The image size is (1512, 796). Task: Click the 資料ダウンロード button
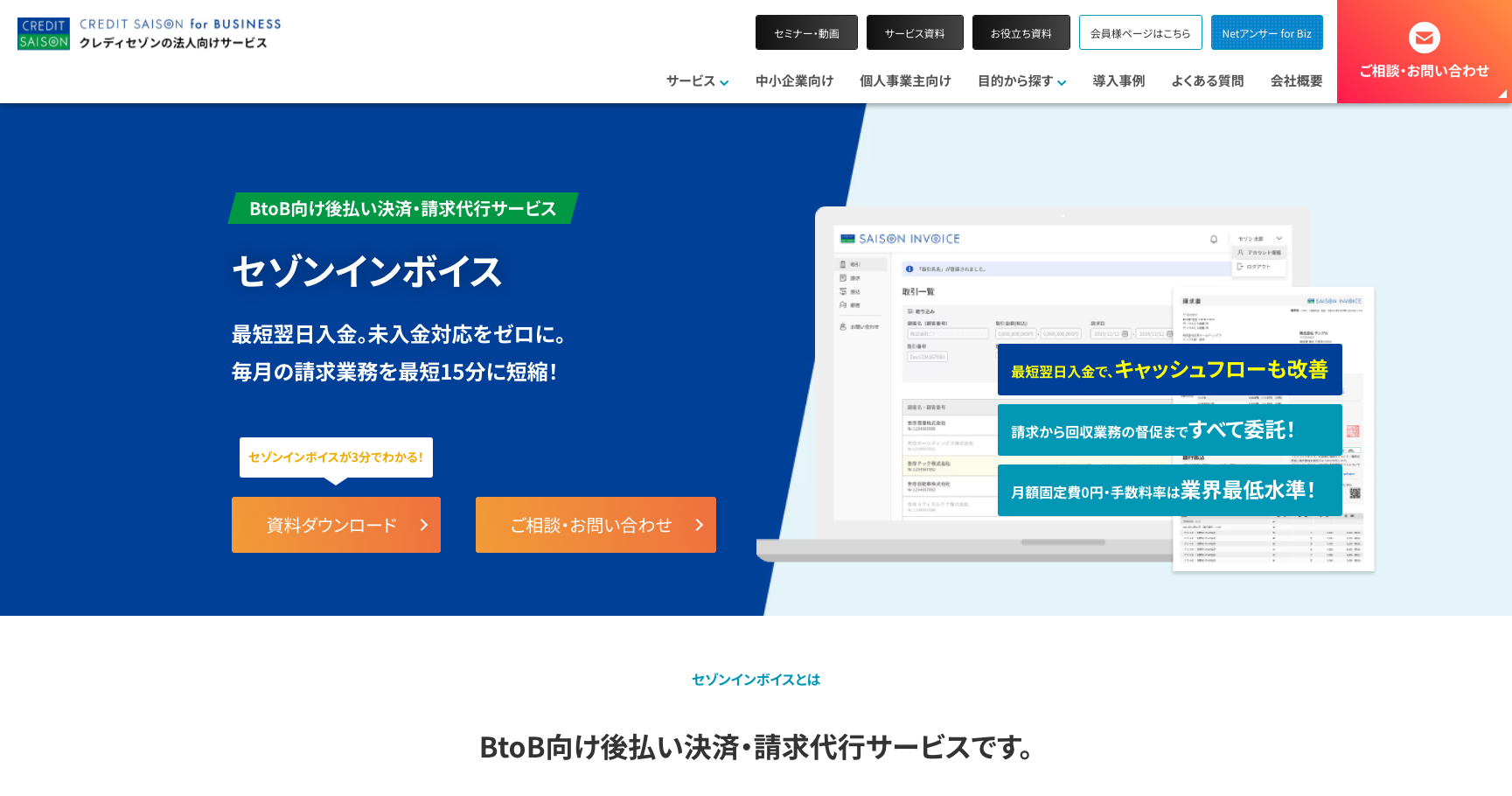pos(336,525)
